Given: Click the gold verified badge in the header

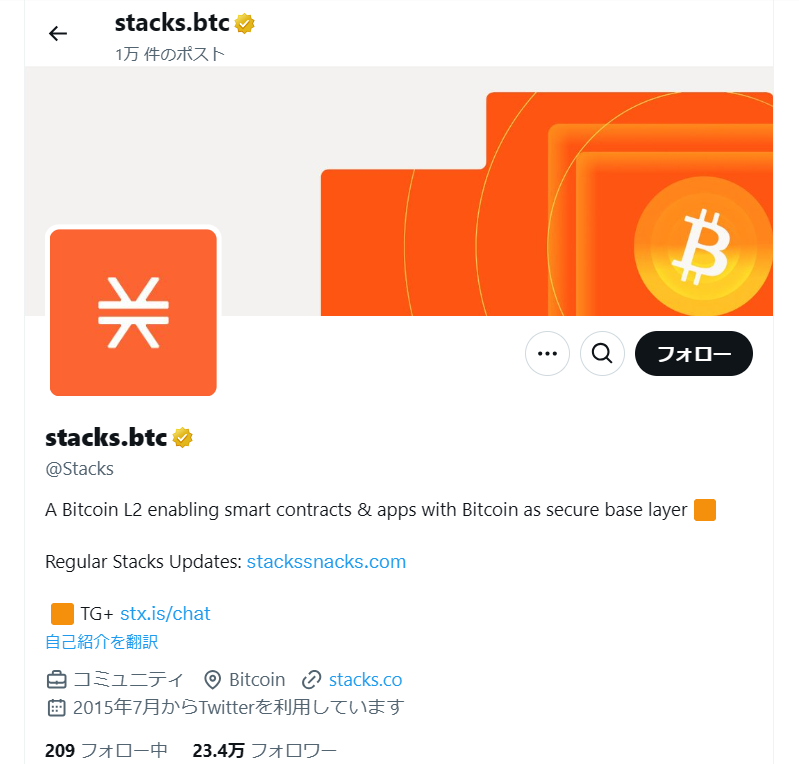Looking at the screenshot, I should 245,23.
